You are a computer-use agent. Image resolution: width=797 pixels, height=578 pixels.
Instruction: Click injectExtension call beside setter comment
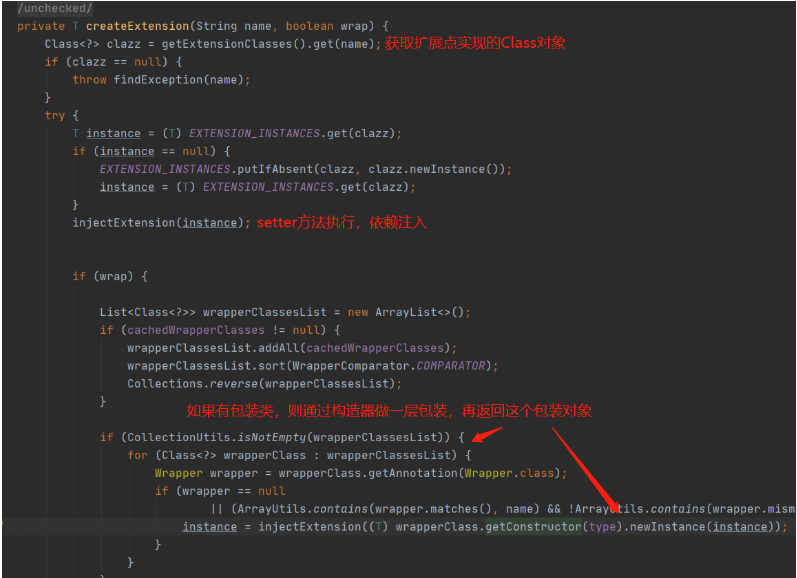(158, 223)
